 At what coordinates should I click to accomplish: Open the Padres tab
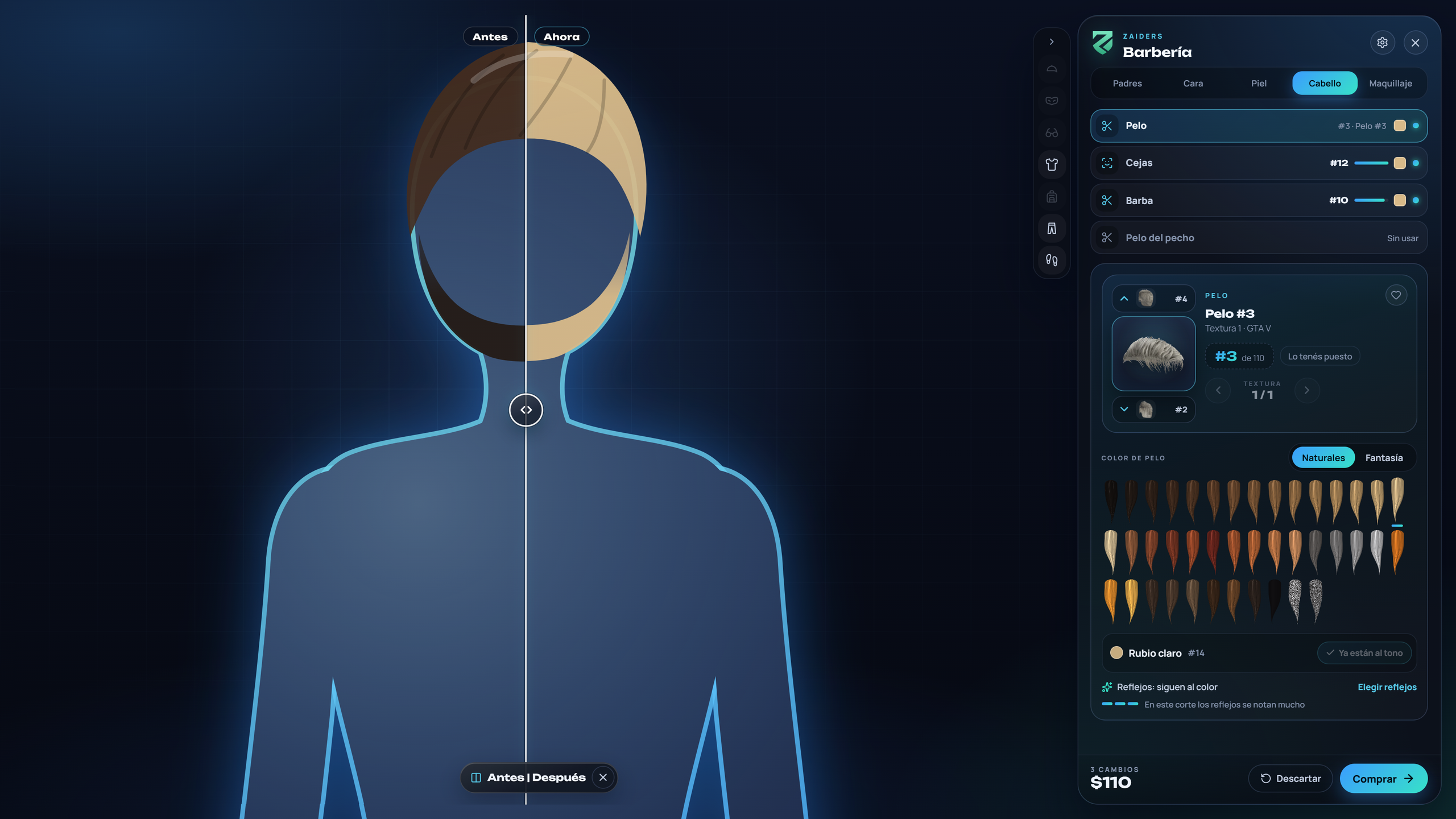coord(1127,83)
